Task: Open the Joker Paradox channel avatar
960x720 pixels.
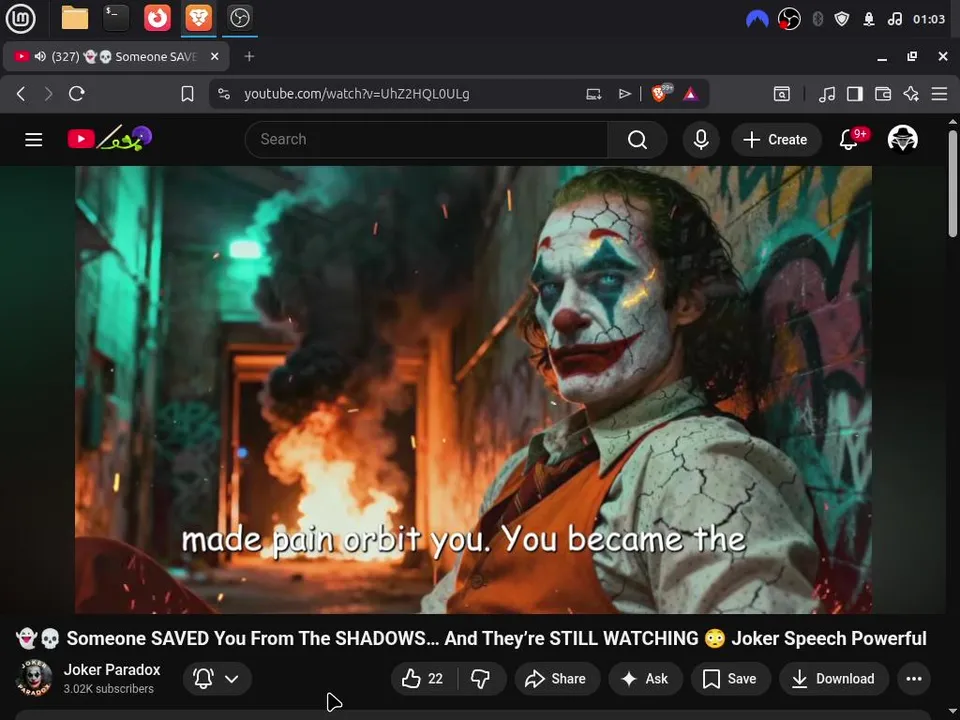Action: pos(34,678)
